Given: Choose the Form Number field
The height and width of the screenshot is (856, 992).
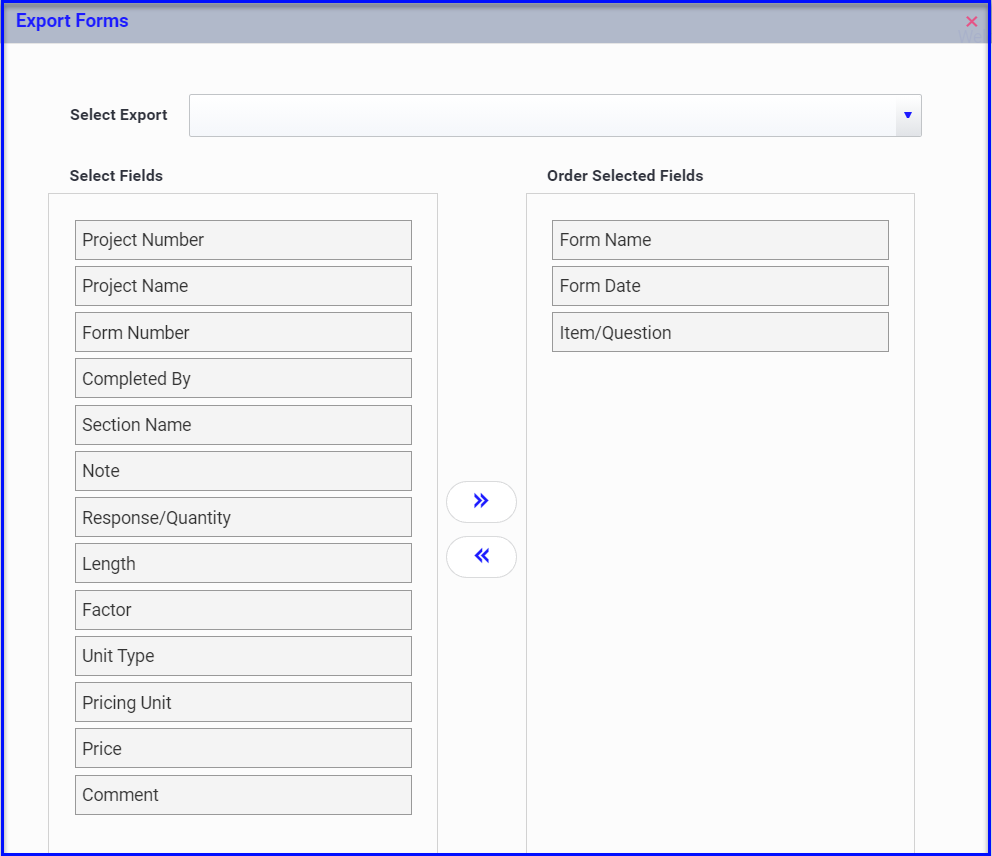Looking at the screenshot, I should click(x=243, y=332).
